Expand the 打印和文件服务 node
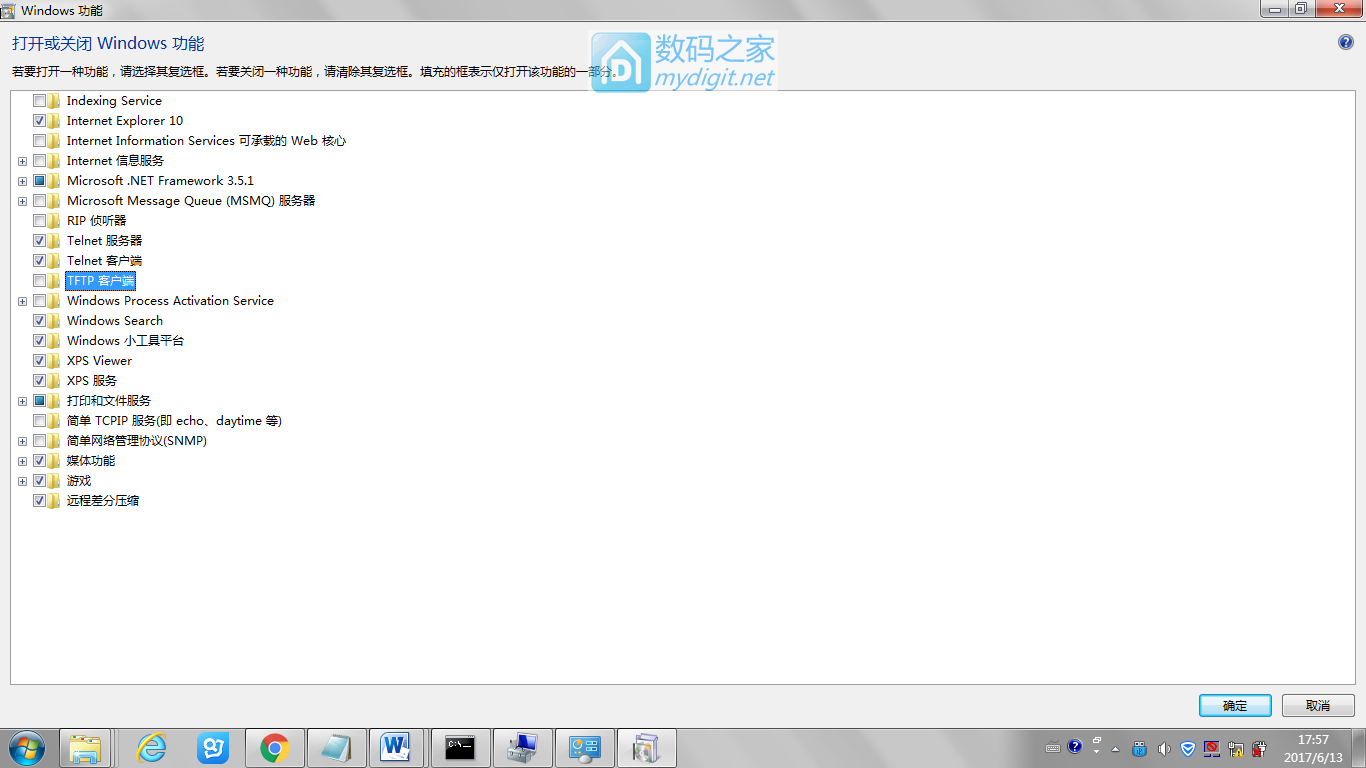 (x=22, y=401)
